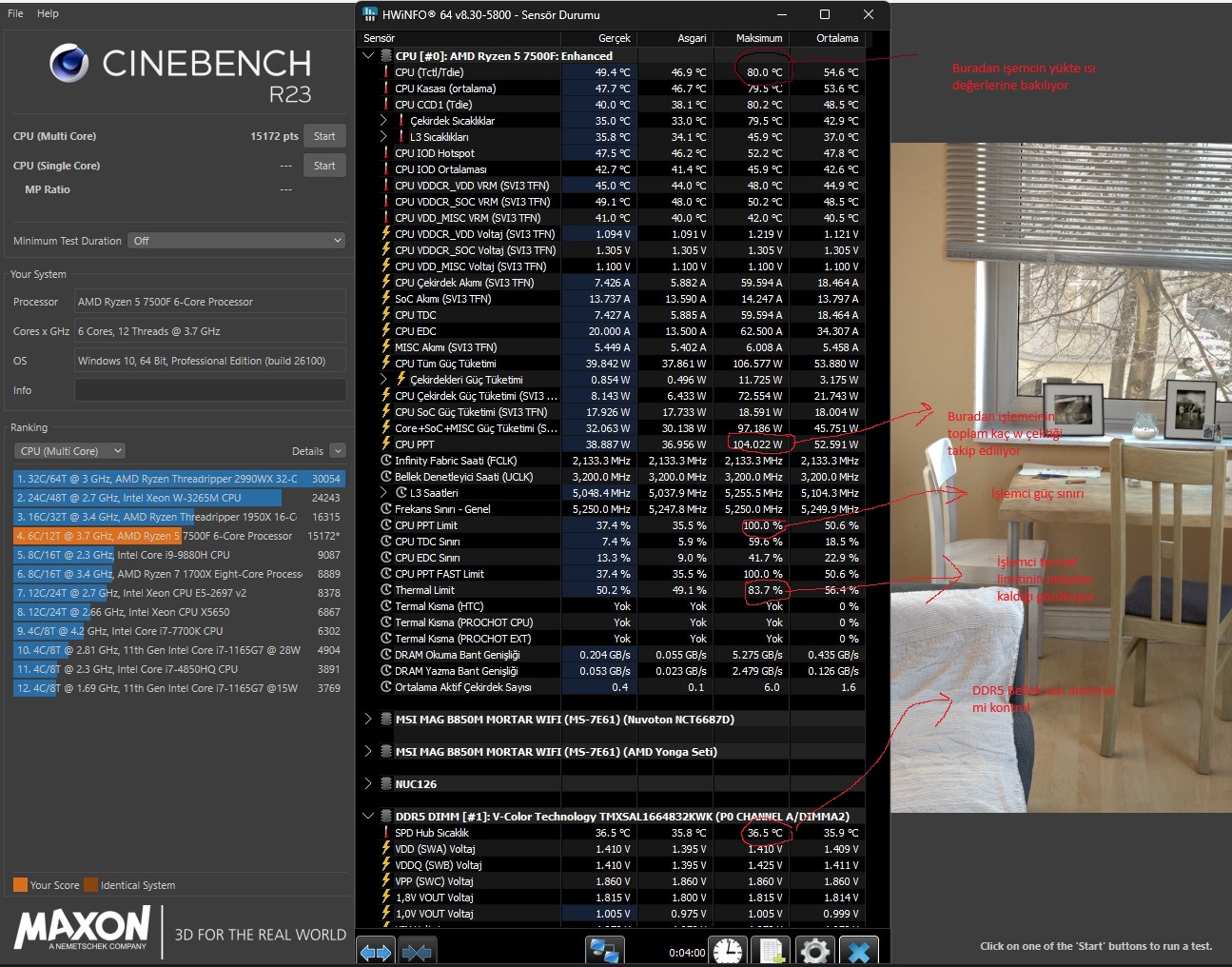The width and height of the screenshot is (1232, 967).
Task: Expand the Çekirdekleri Güç Tüketimi subgroup
Action: tap(383, 380)
